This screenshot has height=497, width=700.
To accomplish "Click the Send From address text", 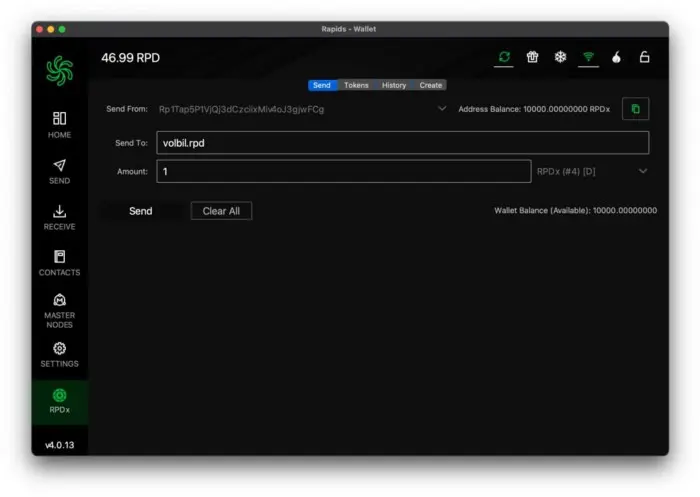I will (x=242, y=109).
